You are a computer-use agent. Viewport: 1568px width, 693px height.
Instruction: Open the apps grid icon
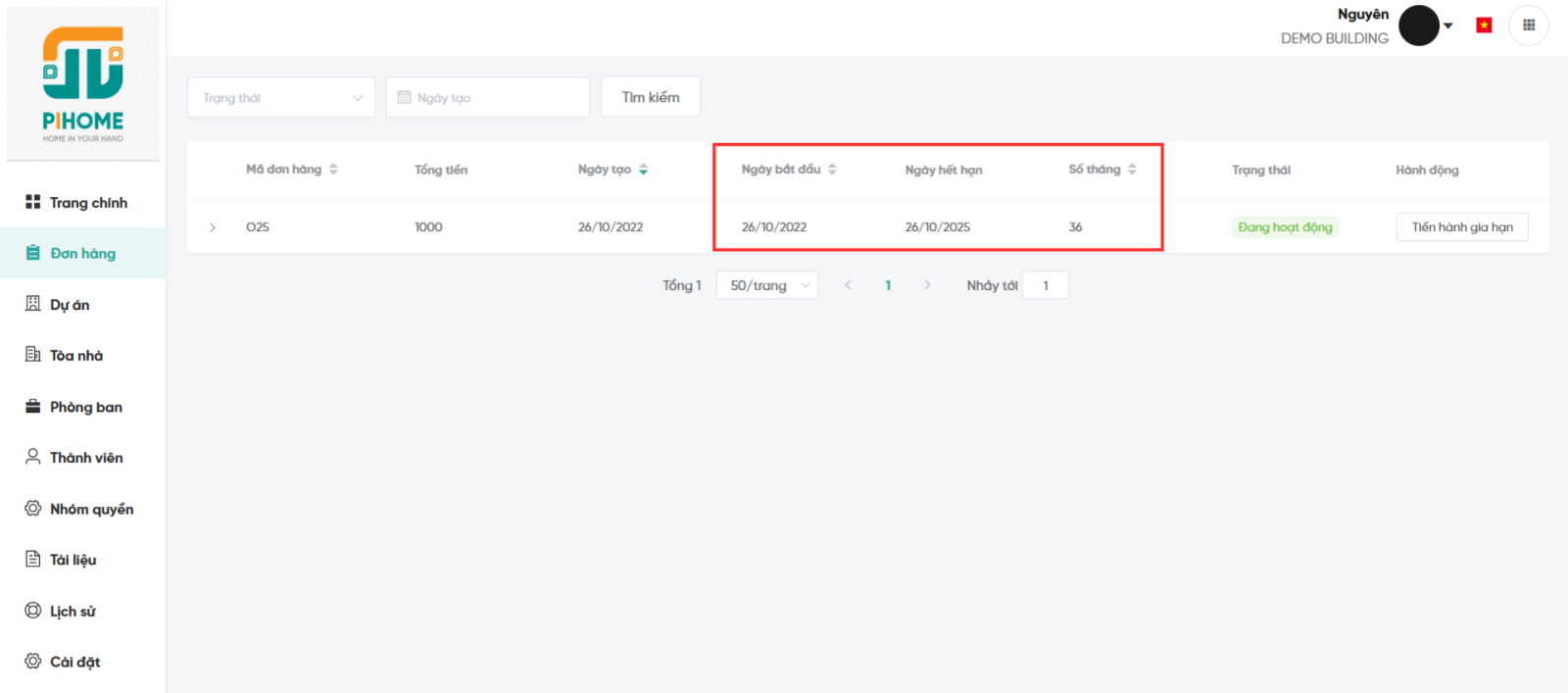1528,25
